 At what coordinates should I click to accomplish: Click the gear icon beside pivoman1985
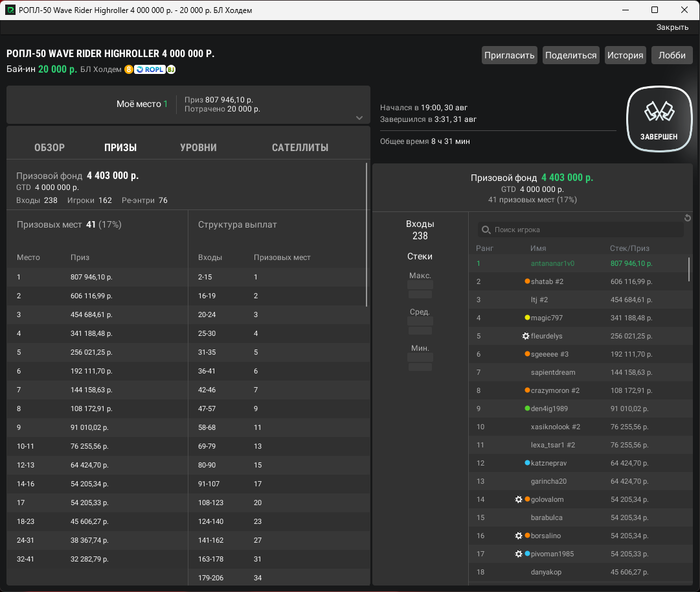[x=518, y=554]
